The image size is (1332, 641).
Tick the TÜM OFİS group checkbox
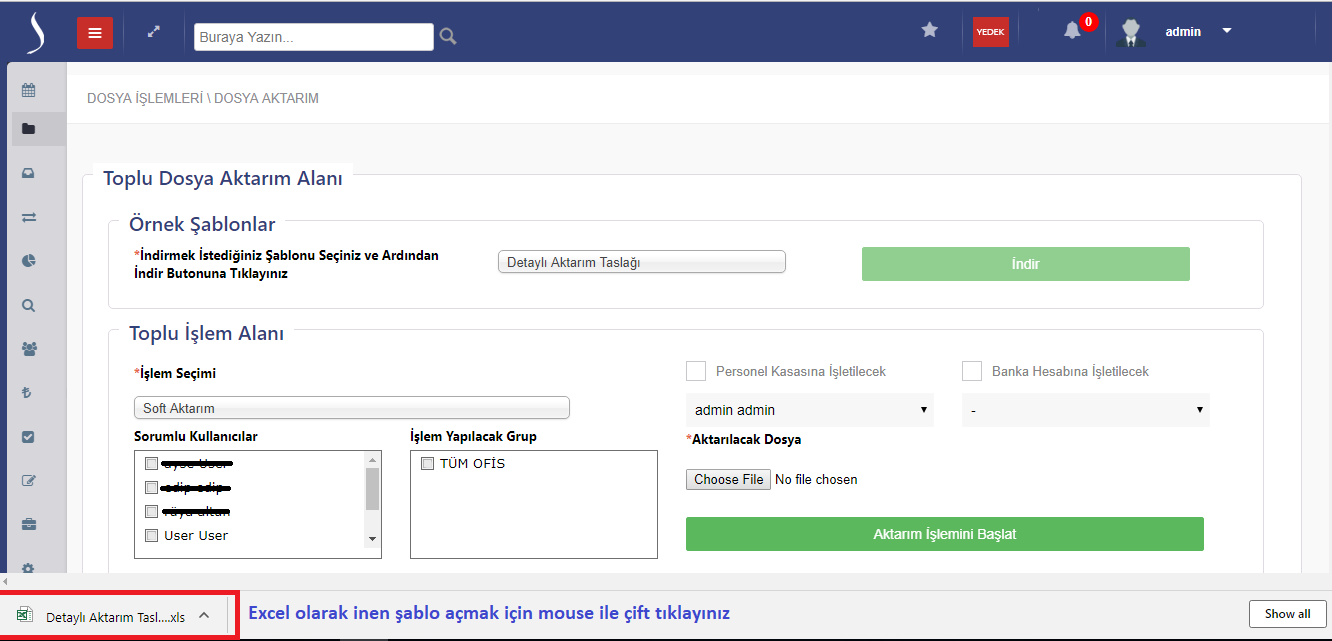pyautogui.click(x=427, y=464)
